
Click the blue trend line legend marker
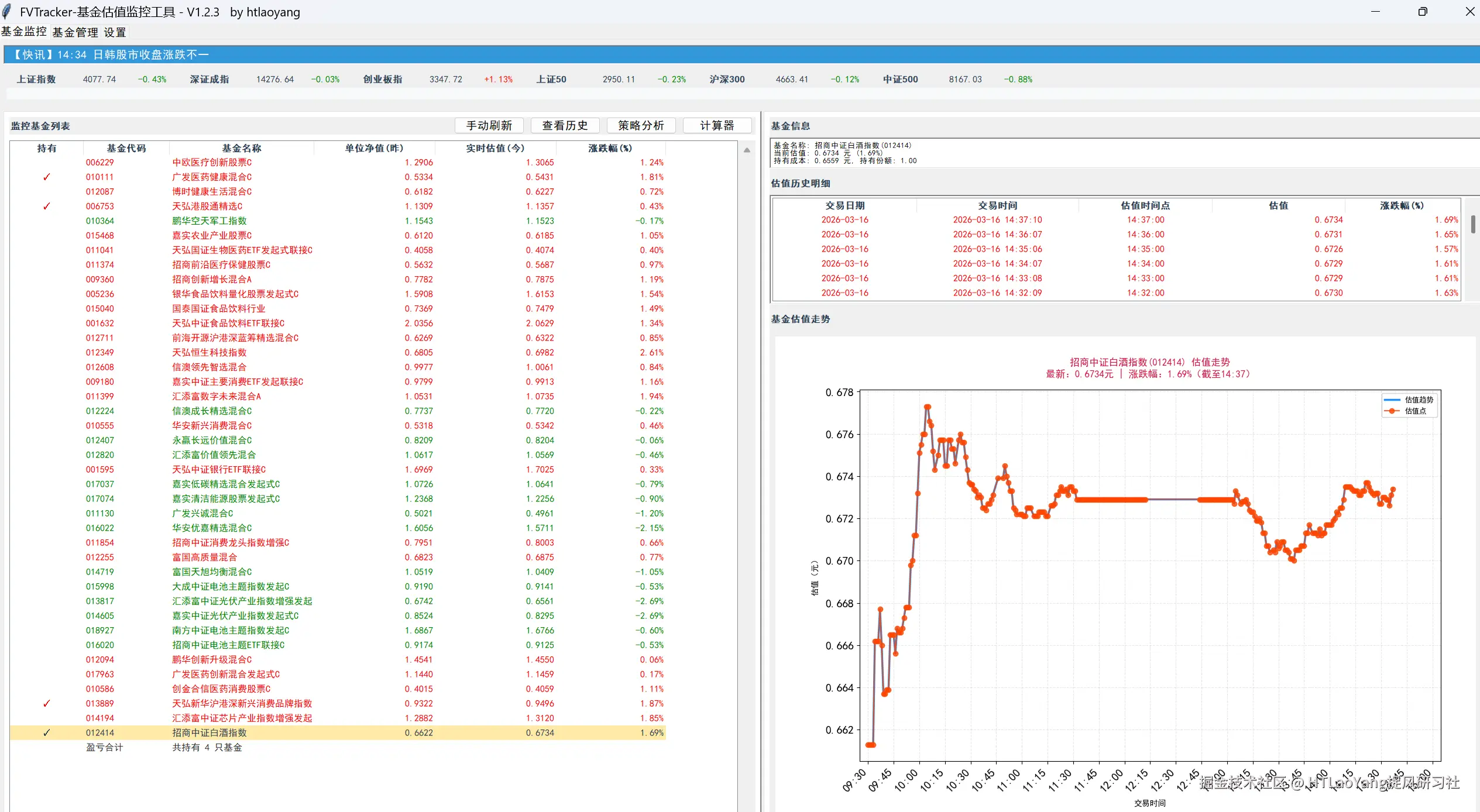point(1392,400)
